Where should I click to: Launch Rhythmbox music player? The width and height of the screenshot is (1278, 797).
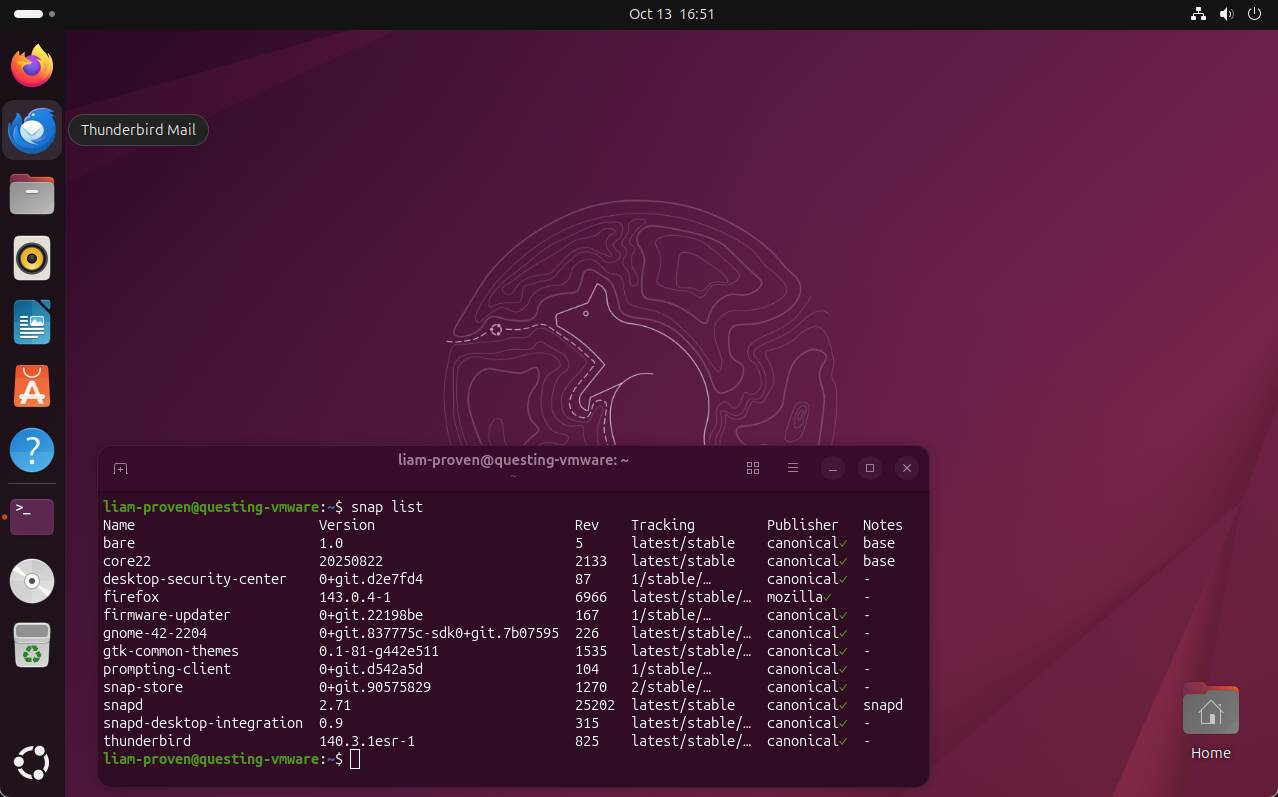point(32,258)
